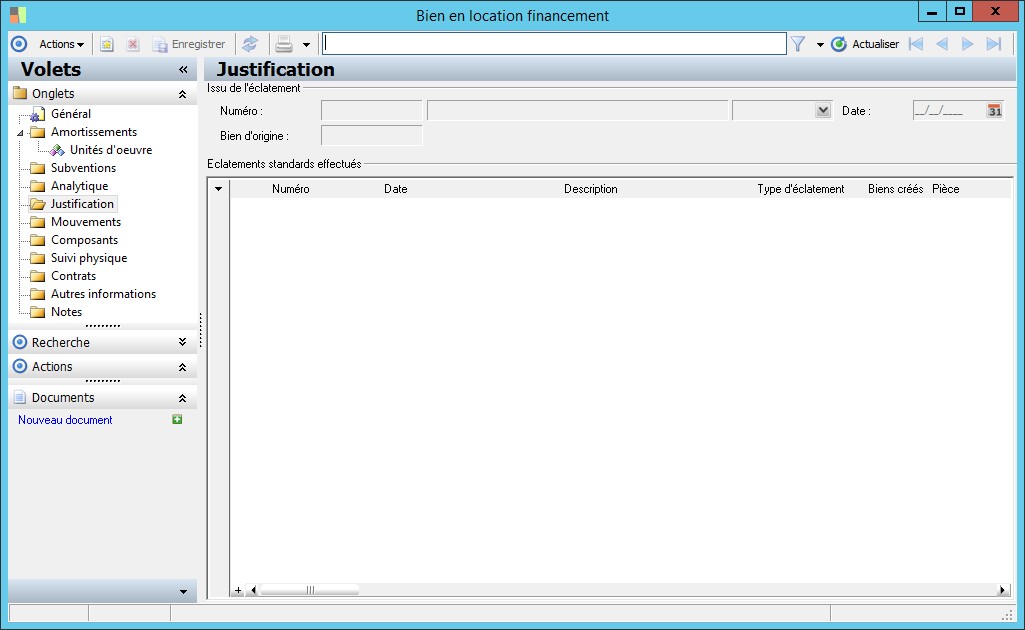Screen dimensions: 1025x630
Task: Open Unités d'oeuvre tree item
Action: (111, 150)
